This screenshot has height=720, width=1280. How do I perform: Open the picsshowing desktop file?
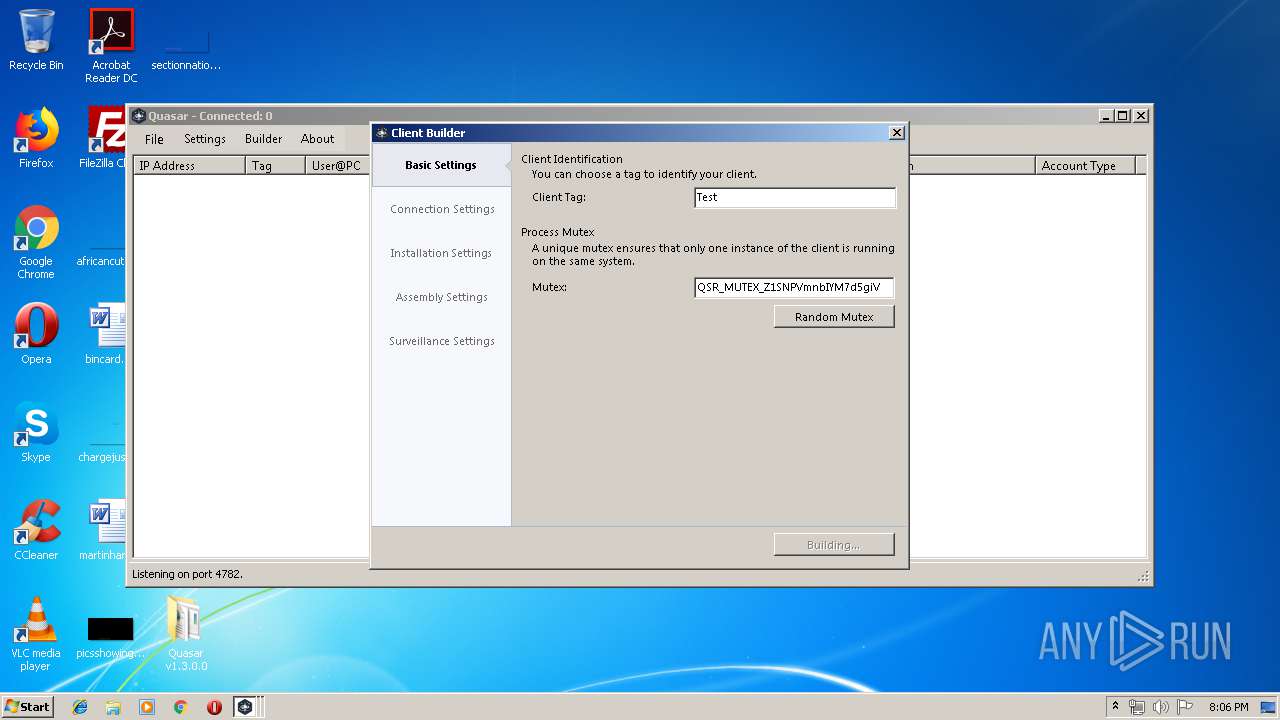pyautogui.click(x=110, y=637)
